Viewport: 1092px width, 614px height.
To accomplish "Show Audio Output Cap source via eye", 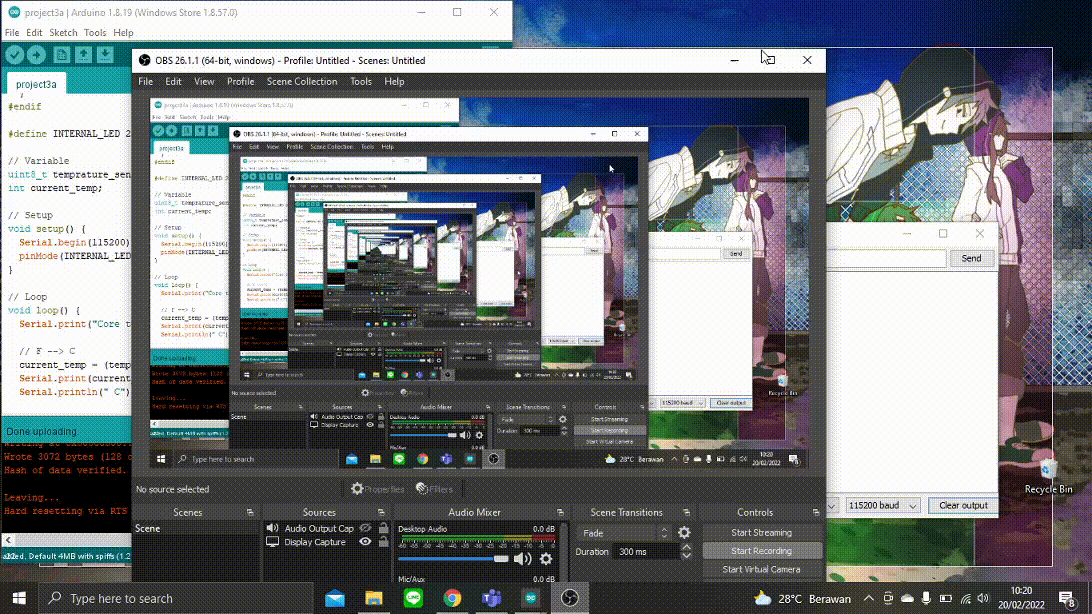I will tap(365, 528).
